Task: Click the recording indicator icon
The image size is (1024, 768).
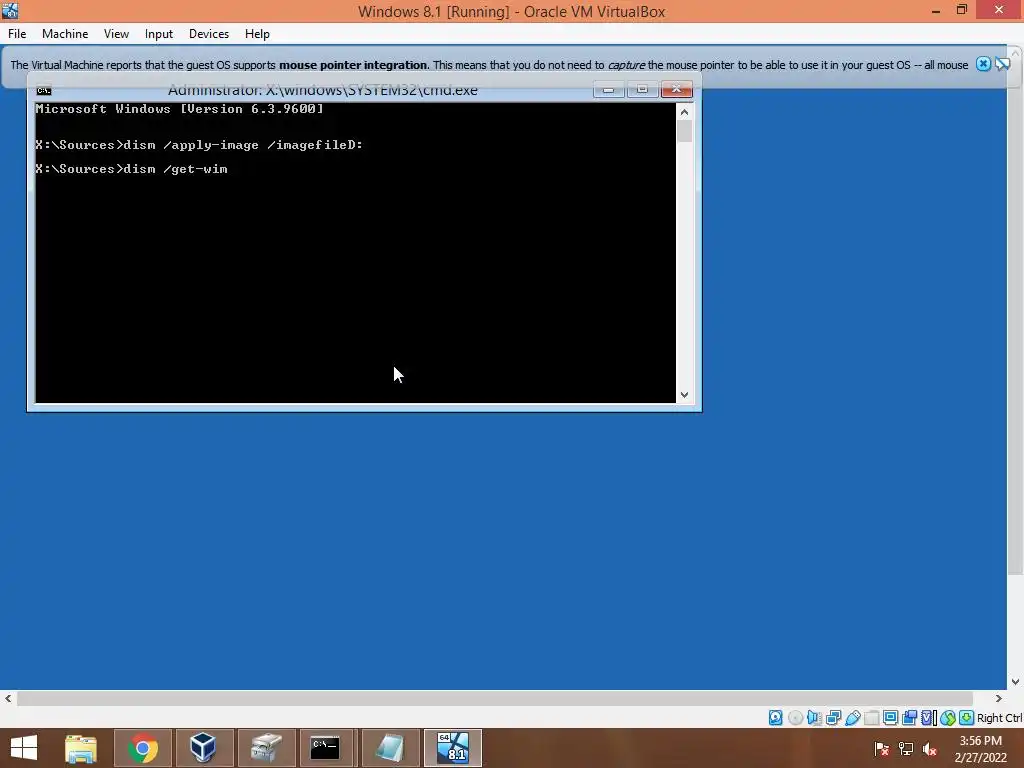Action: [x=909, y=718]
